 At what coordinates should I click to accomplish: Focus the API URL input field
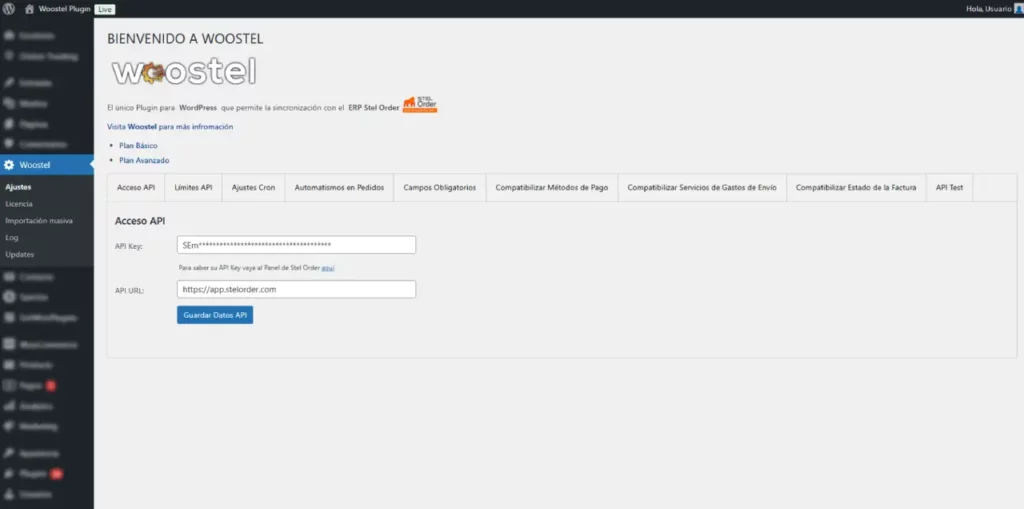(x=296, y=289)
